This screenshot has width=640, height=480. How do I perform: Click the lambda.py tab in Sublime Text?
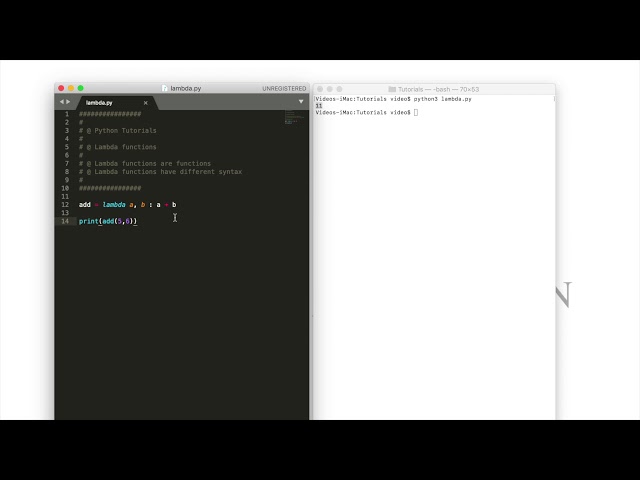(115, 103)
